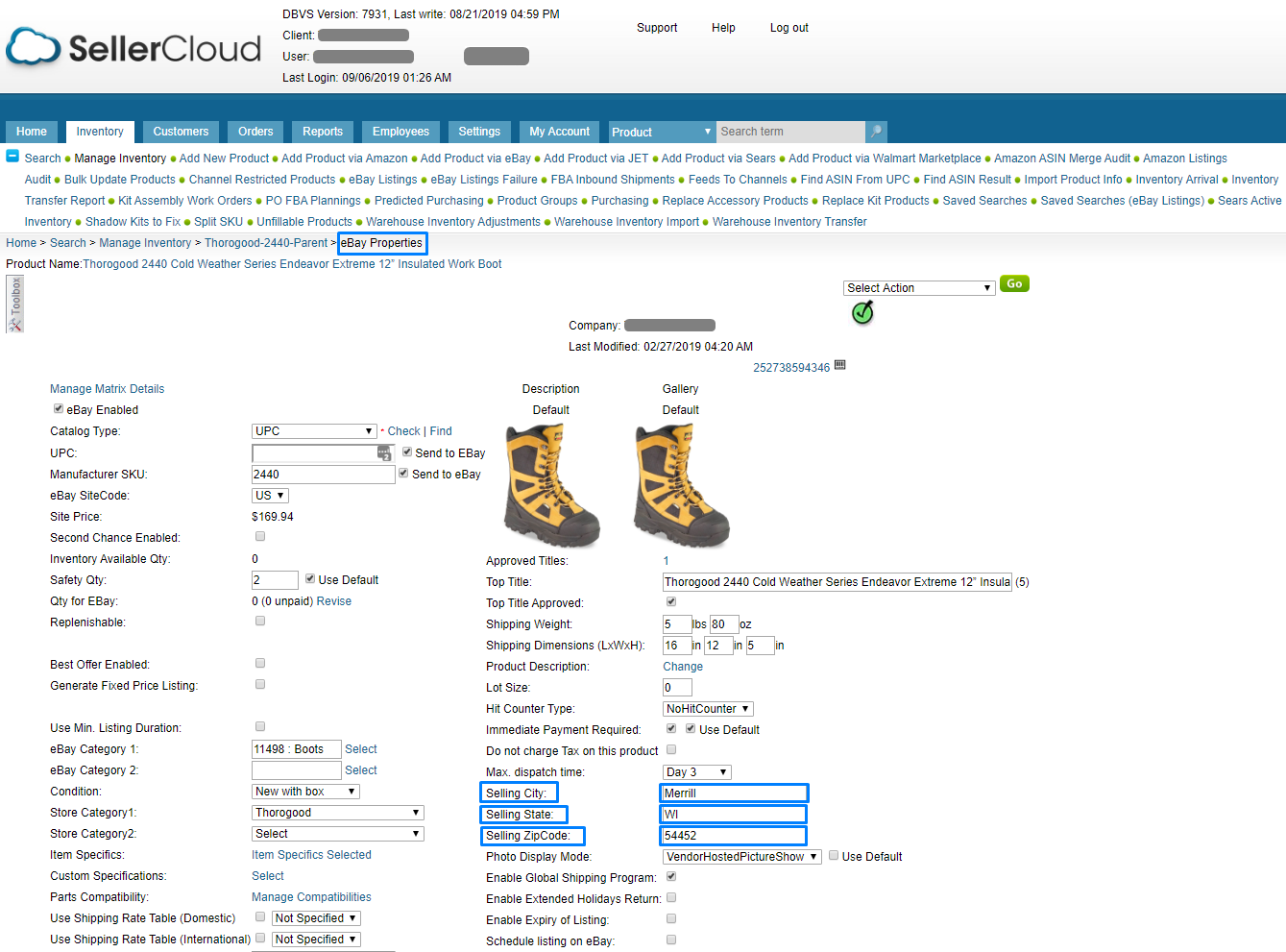Toggle UPC Send to EBay checkbox
The width and height of the screenshot is (1286, 952).
click(x=407, y=452)
